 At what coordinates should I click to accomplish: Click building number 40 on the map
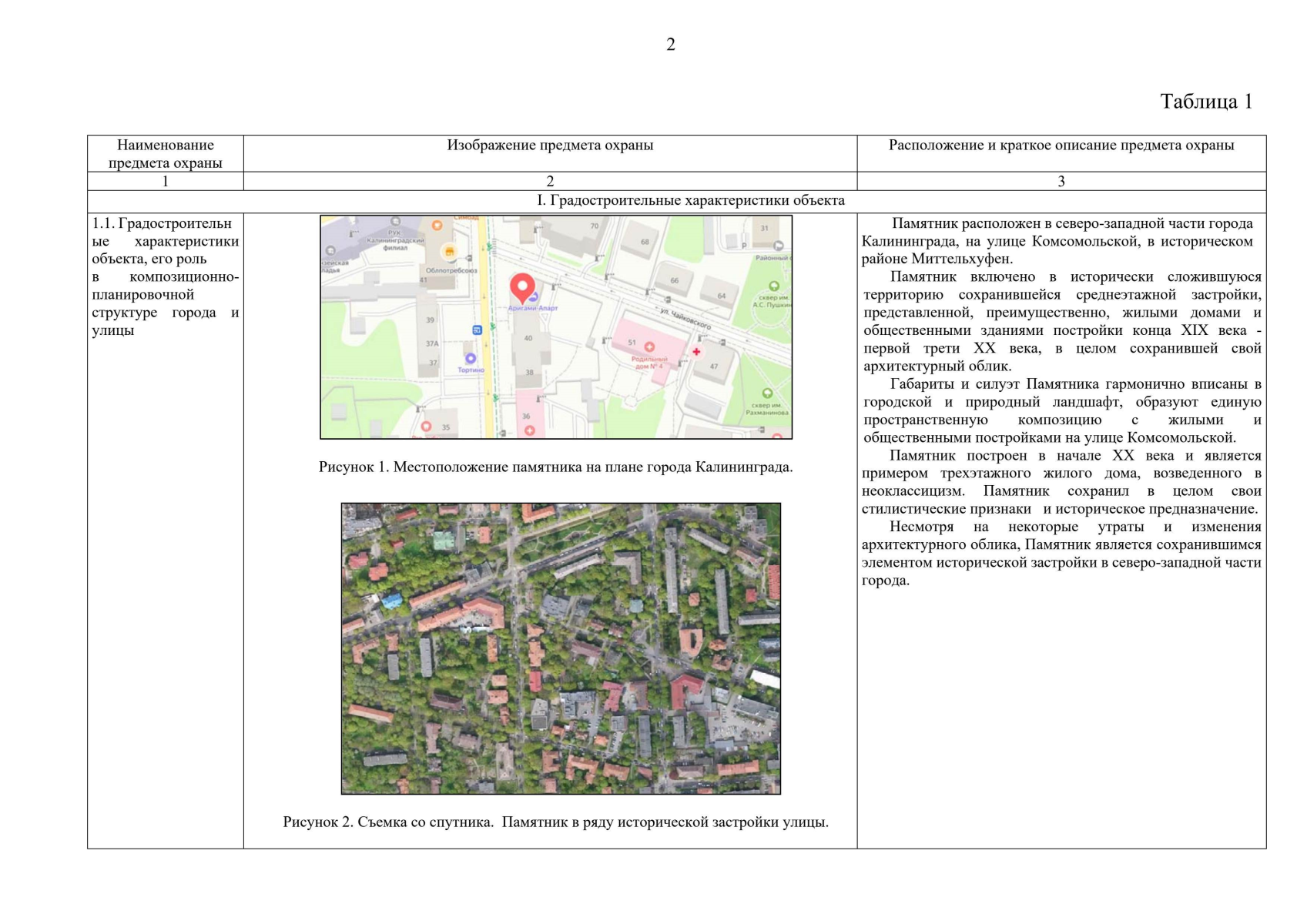tap(528, 338)
